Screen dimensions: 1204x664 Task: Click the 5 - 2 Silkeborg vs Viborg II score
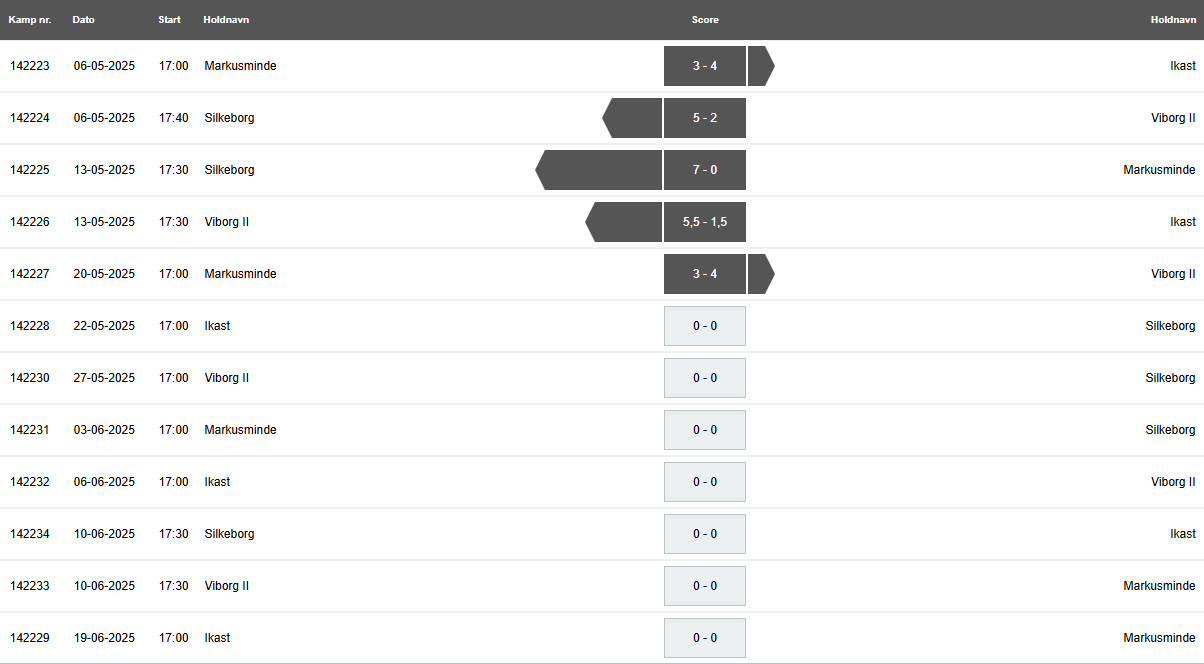pos(705,118)
